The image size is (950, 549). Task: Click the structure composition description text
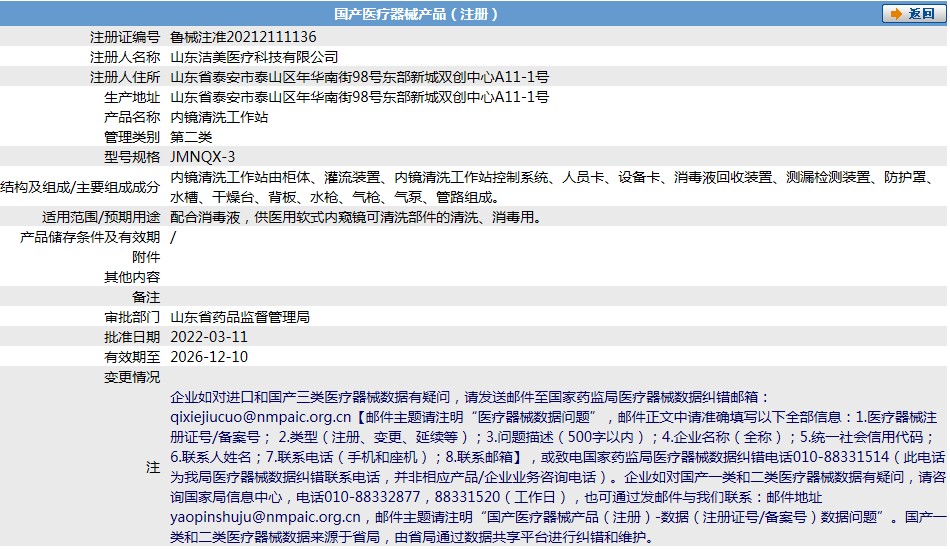point(552,187)
